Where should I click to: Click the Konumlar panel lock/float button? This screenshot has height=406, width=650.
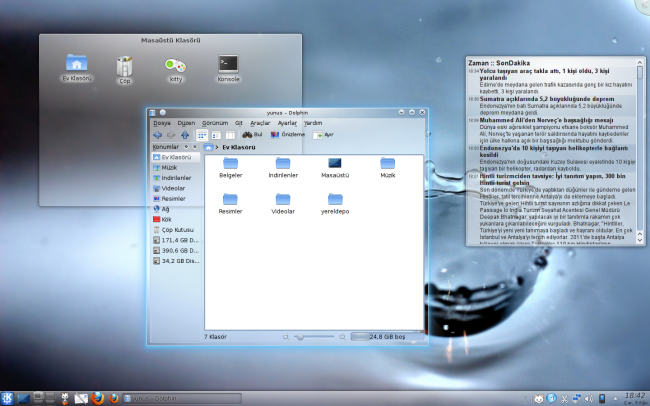point(187,146)
